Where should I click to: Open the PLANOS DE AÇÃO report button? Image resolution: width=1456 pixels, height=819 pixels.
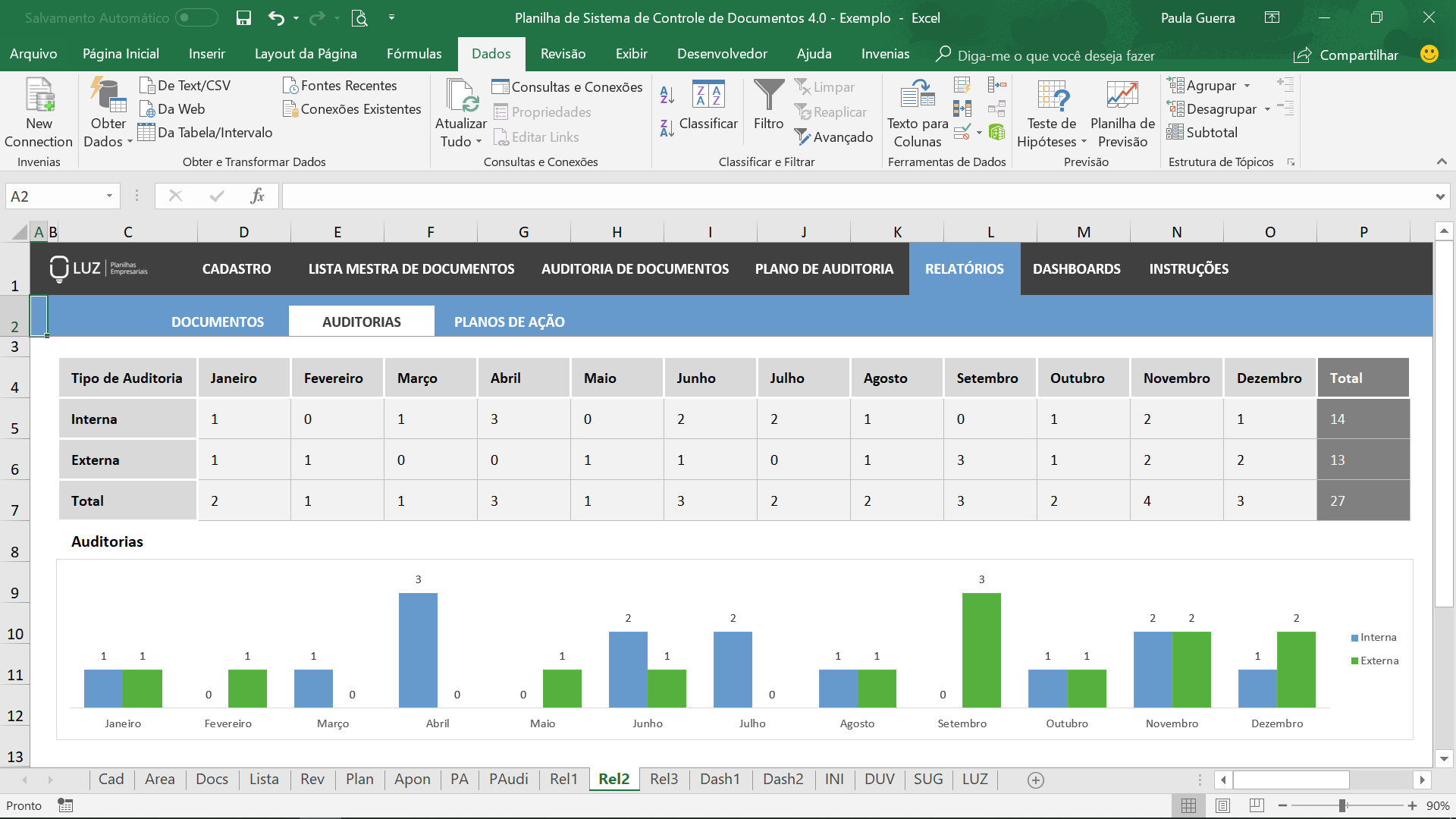point(510,322)
